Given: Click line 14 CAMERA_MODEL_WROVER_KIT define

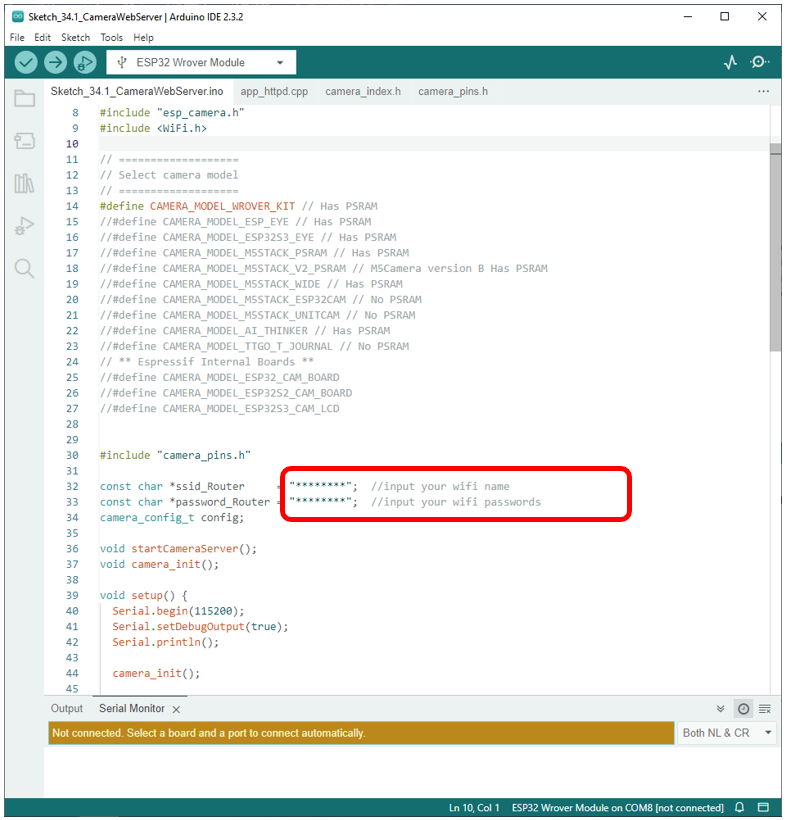Looking at the screenshot, I should (238, 206).
